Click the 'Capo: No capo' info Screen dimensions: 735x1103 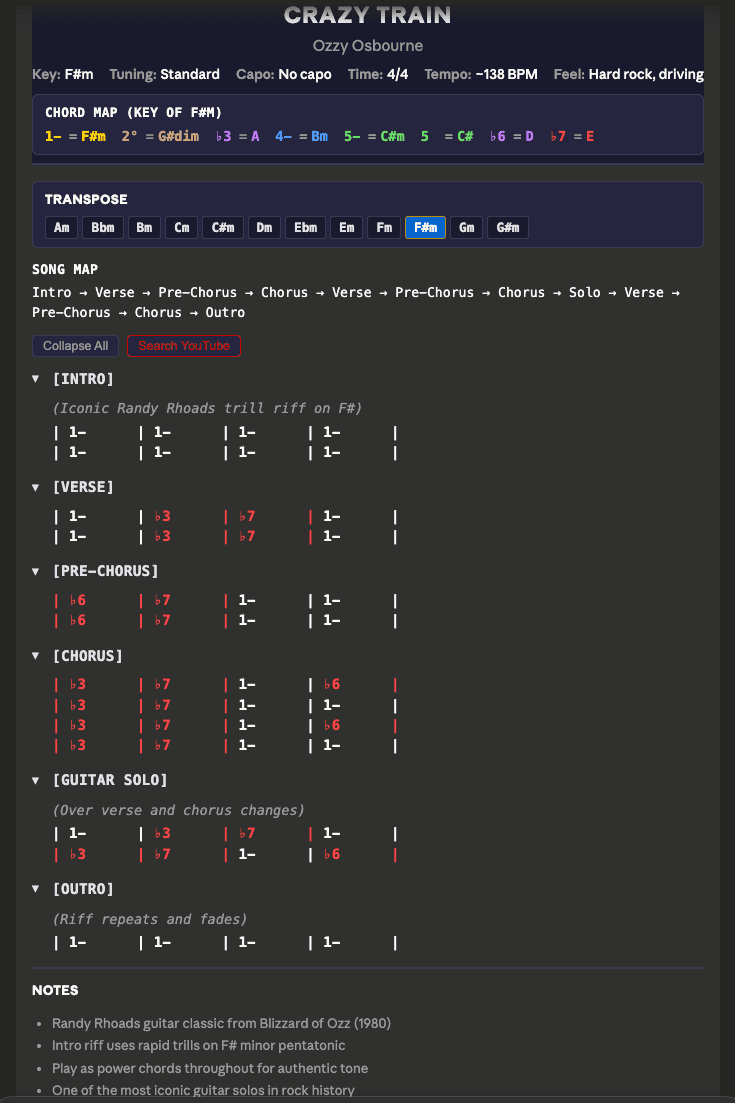(283, 74)
